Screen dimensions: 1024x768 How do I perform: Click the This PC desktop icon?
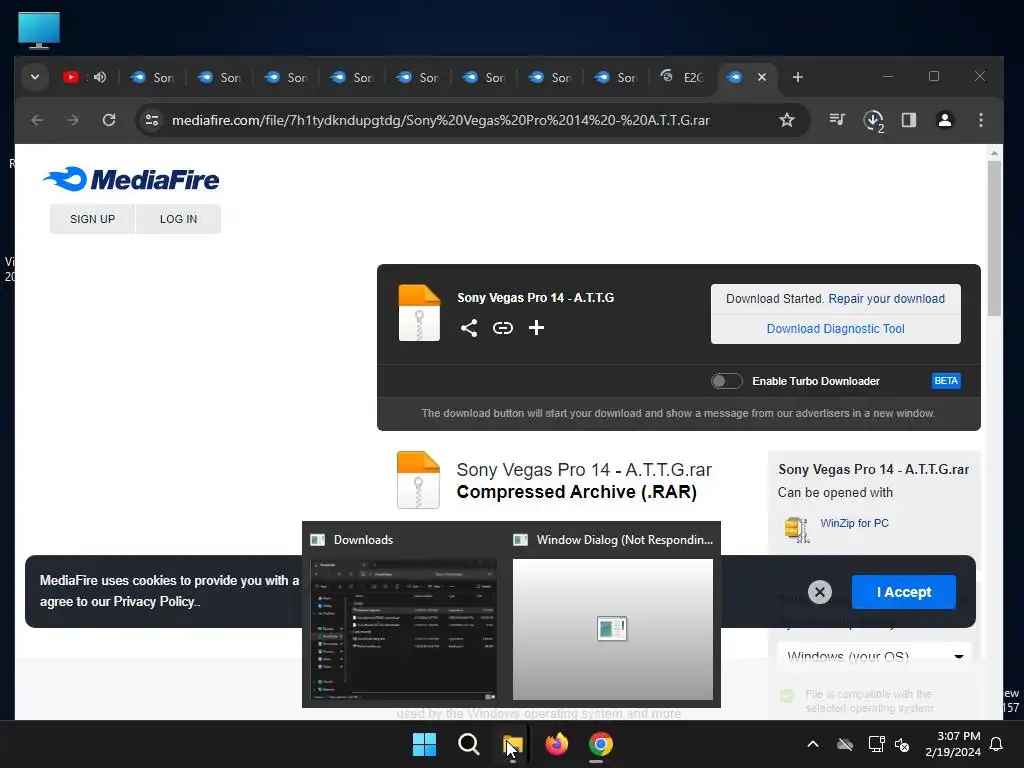[x=39, y=30]
